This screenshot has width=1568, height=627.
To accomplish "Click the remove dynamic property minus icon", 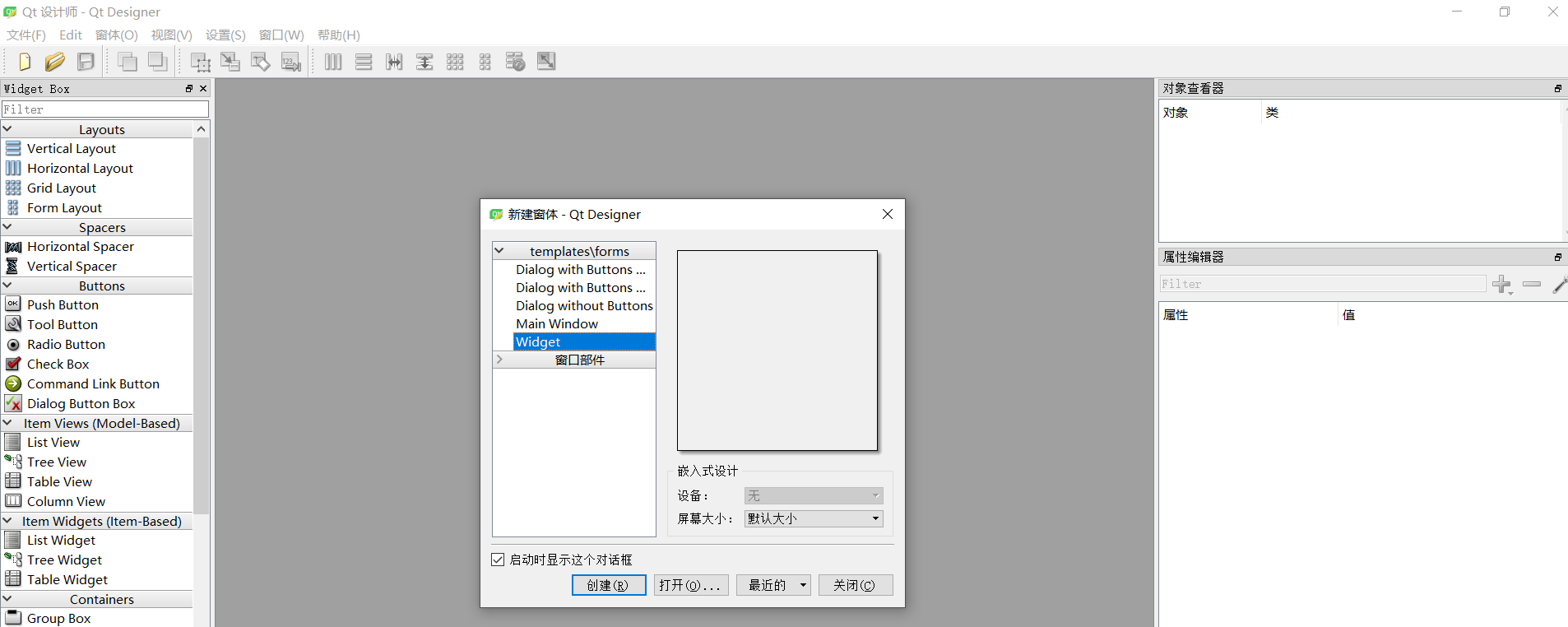I will coord(1532,284).
